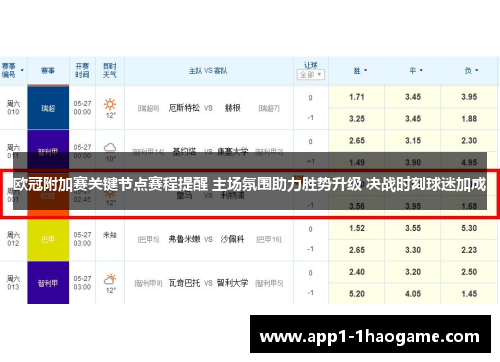Click the [瑞超8] ranking tag
Screen dimensions: 500x362
click(x=149, y=108)
